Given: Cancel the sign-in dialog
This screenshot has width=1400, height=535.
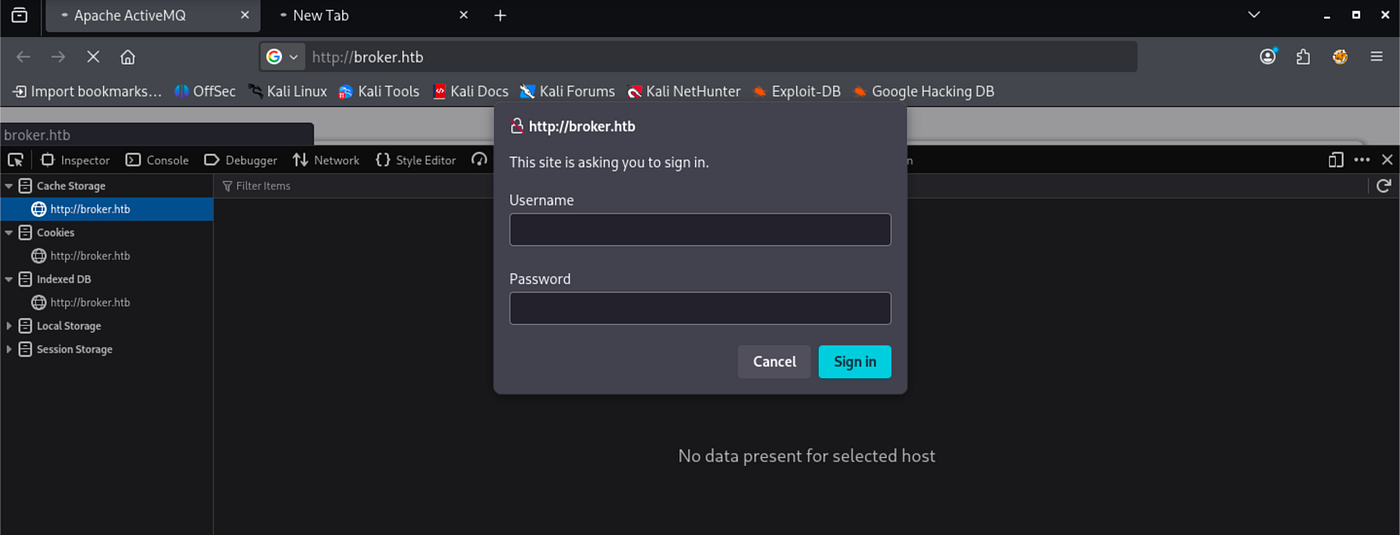Looking at the screenshot, I should (774, 361).
